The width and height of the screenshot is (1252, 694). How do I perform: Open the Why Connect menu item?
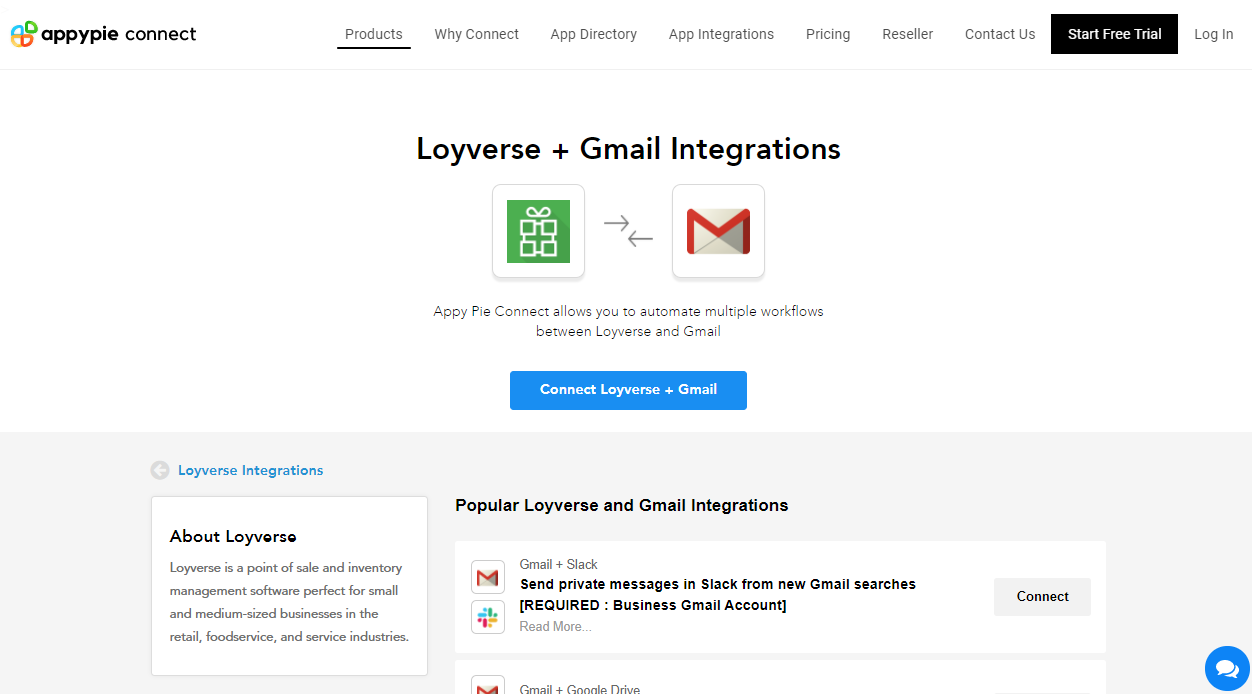(x=476, y=34)
